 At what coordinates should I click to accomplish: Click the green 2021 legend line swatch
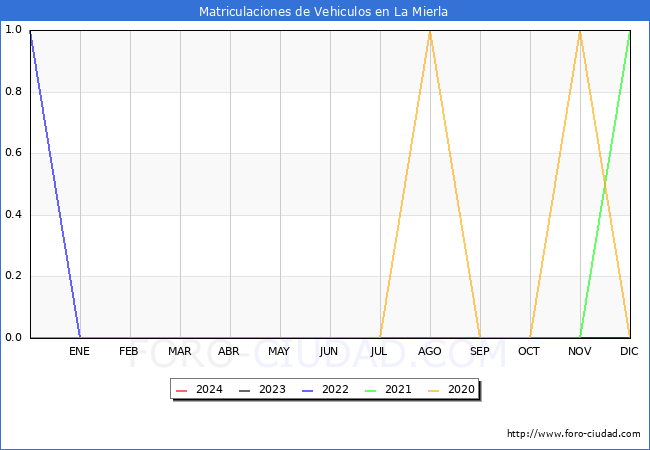(370, 390)
